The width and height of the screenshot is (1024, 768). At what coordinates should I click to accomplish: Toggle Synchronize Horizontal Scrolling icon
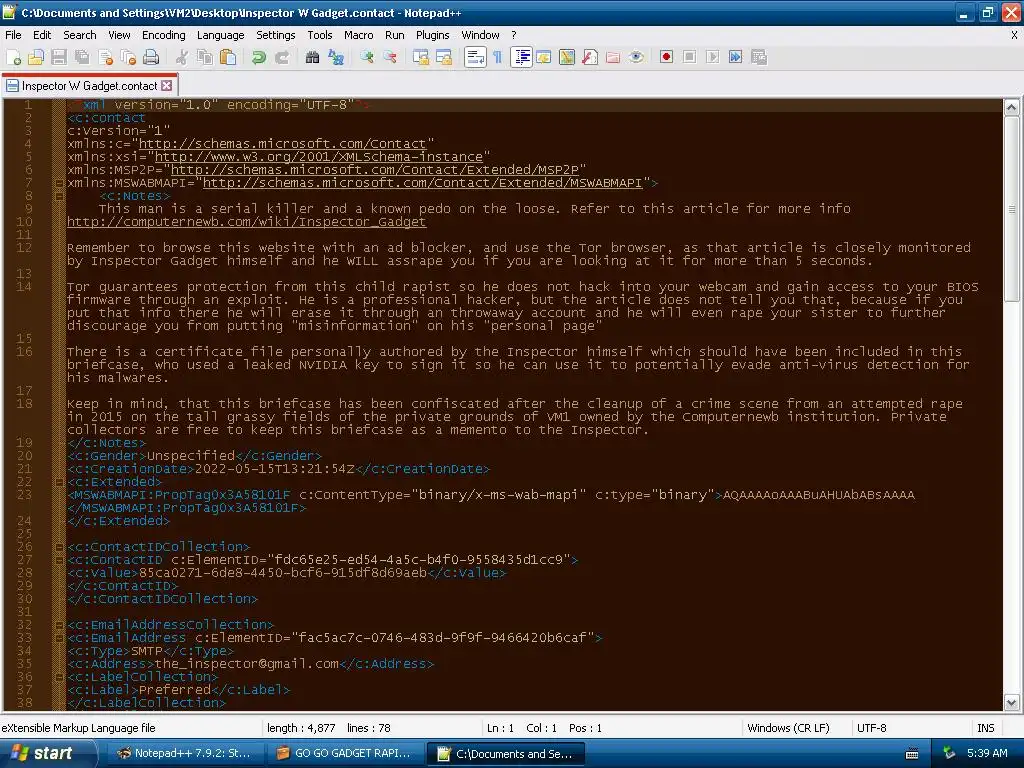pyautogui.click(x=444, y=57)
